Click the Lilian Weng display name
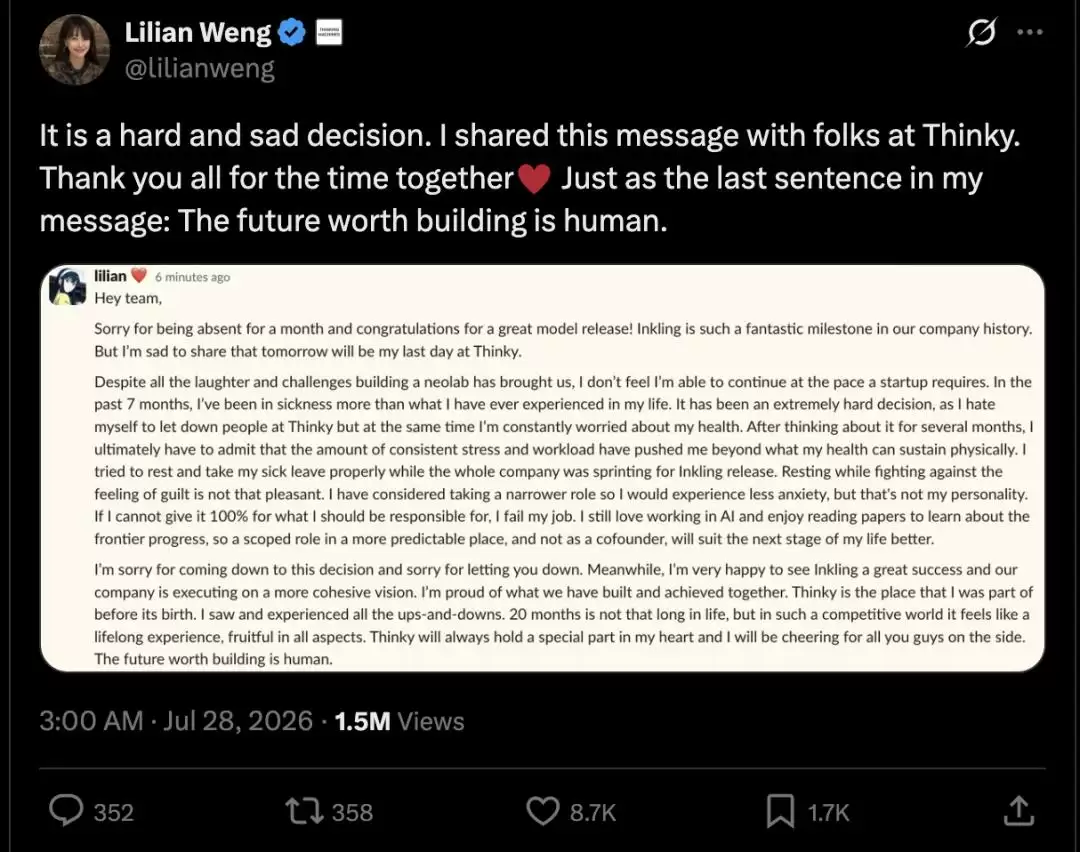Viewport: 1080px width, 852px height. 198,32
